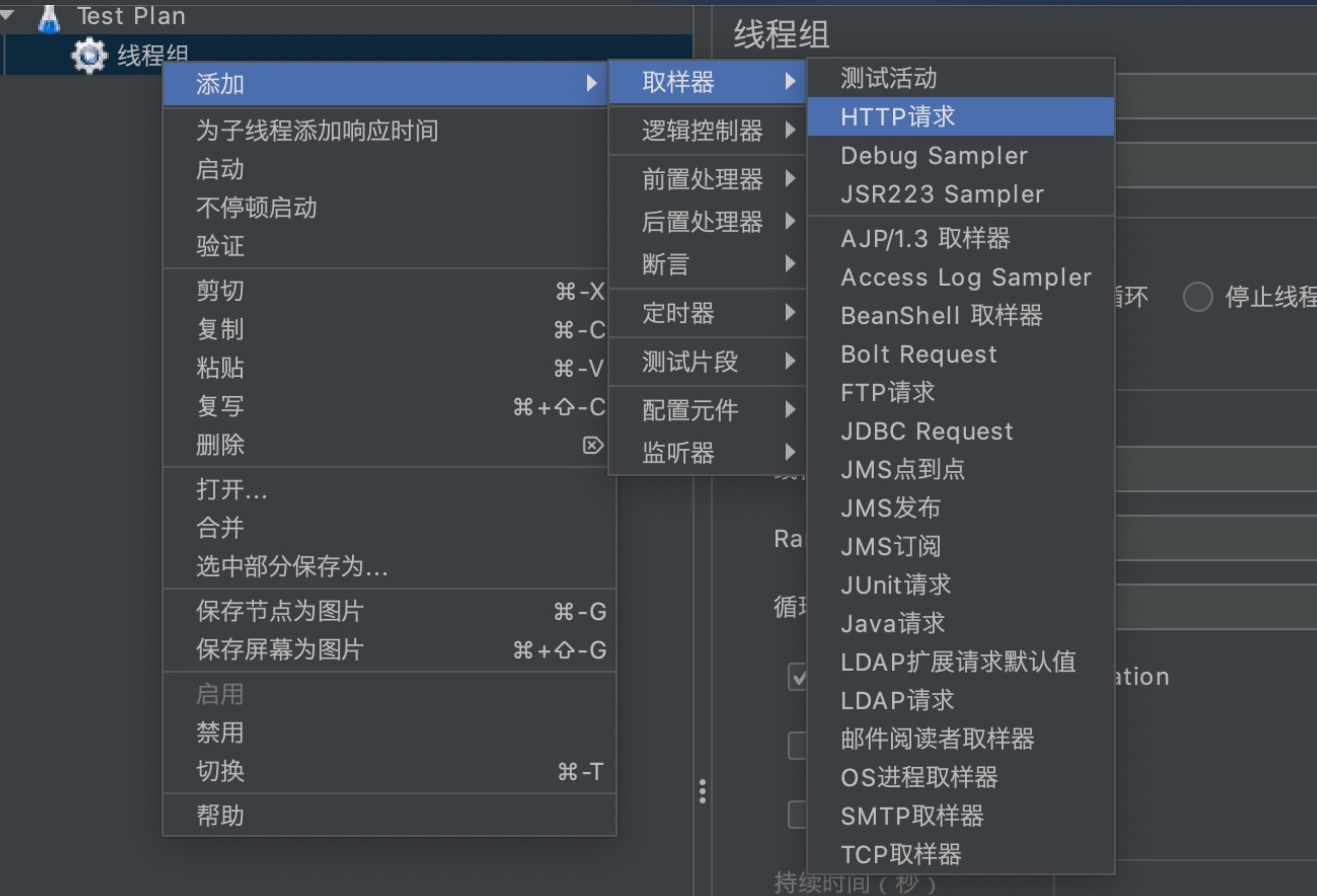Choose 剪切 from the context menu
Image resolution: width=1317 pixels, height=896 pixels.
(385, 291)
